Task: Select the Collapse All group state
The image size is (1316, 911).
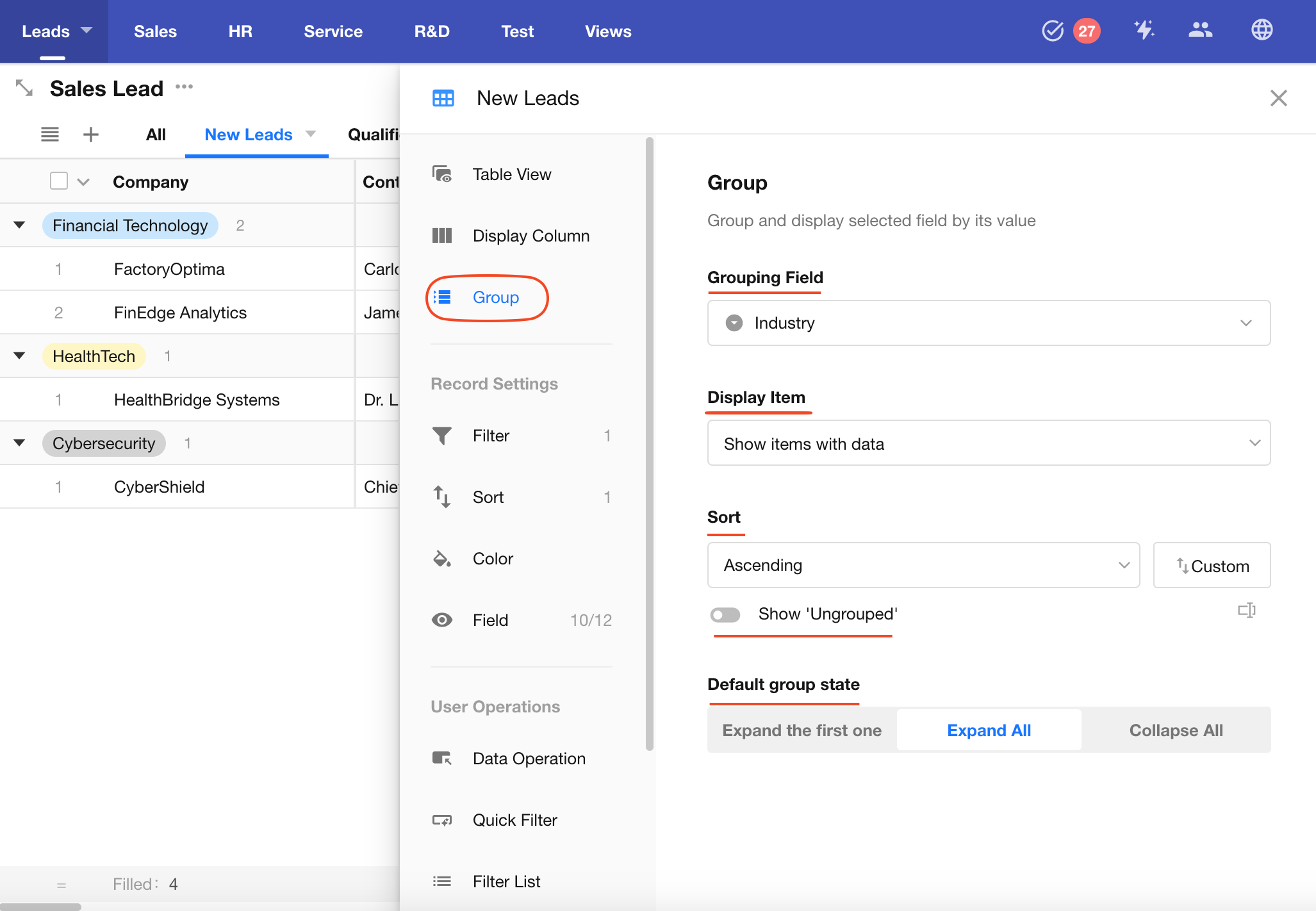Action: click(x=1176, y=730)
